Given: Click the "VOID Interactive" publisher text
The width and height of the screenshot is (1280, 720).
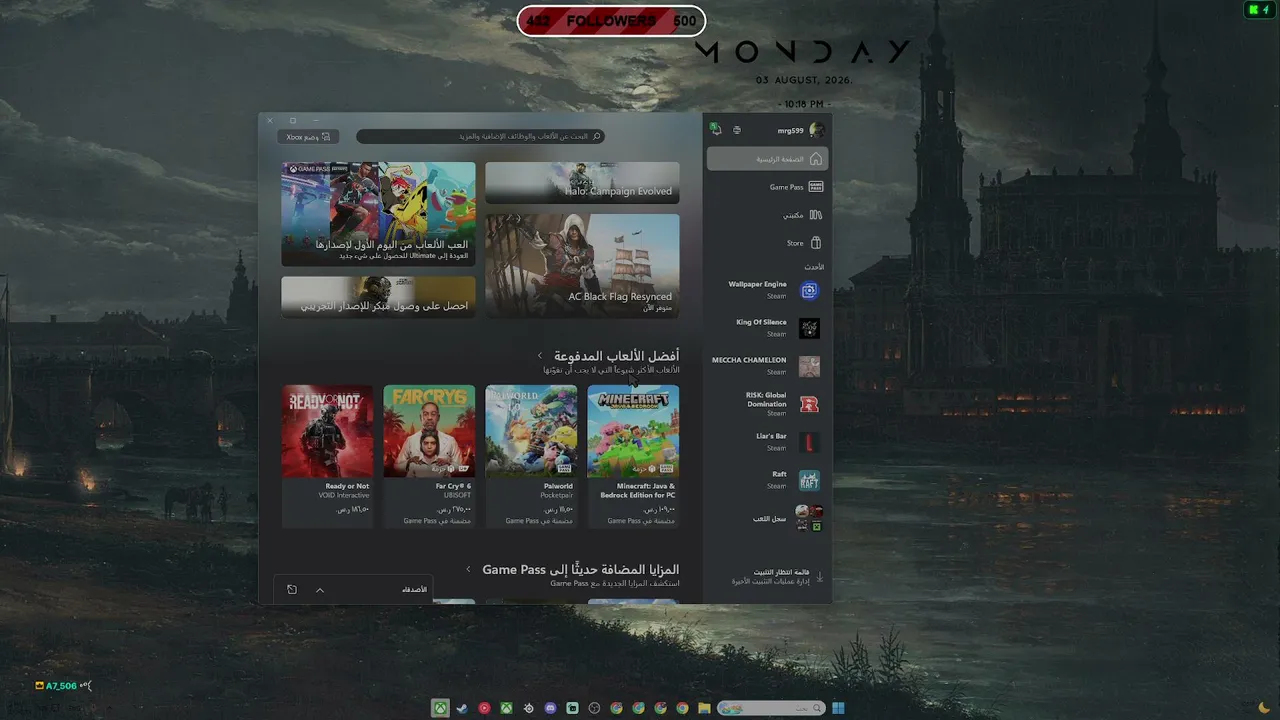Looking at the screenshot, I should (x=346, y=495).
